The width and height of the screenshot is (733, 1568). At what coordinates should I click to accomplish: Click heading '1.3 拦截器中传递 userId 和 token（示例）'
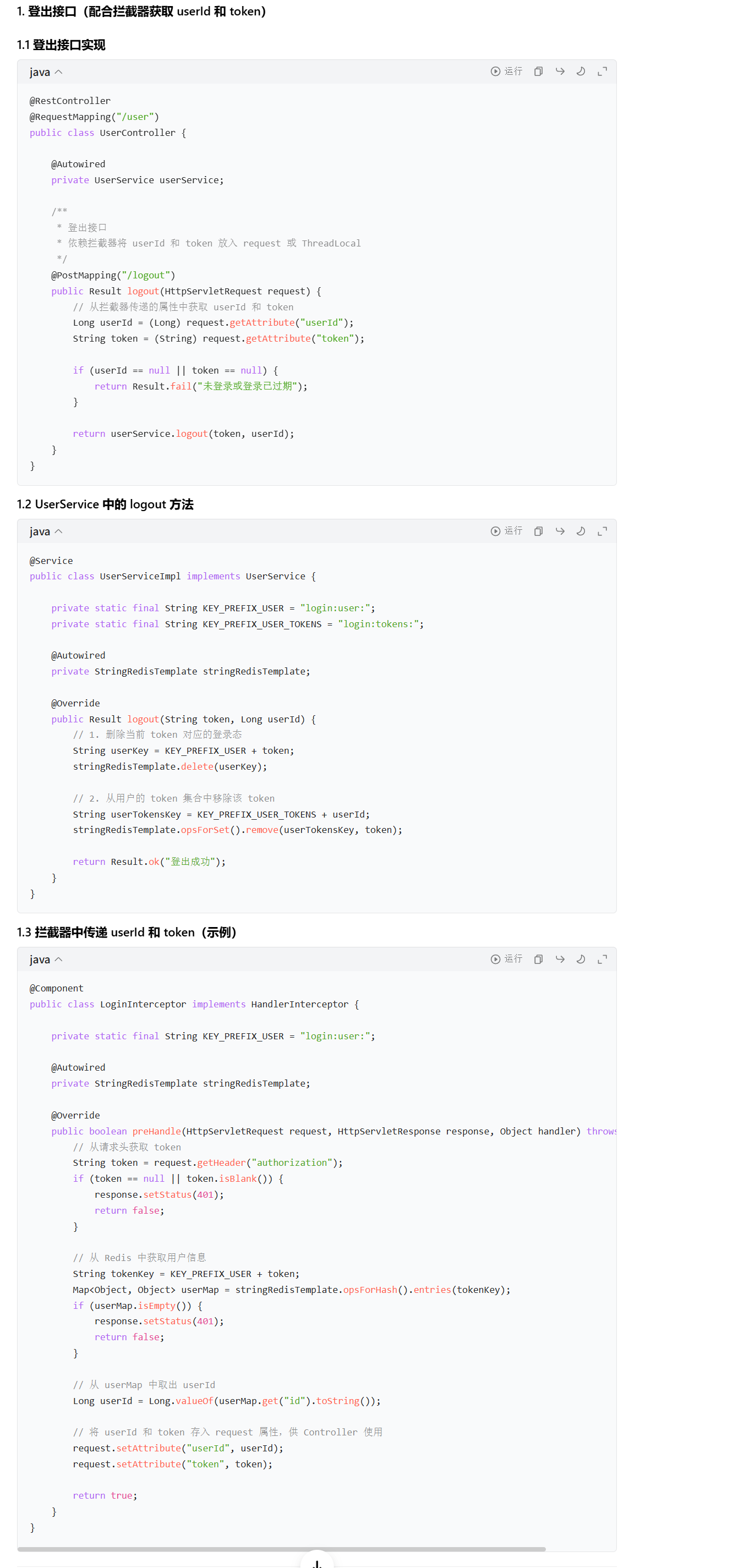[127, 932]
